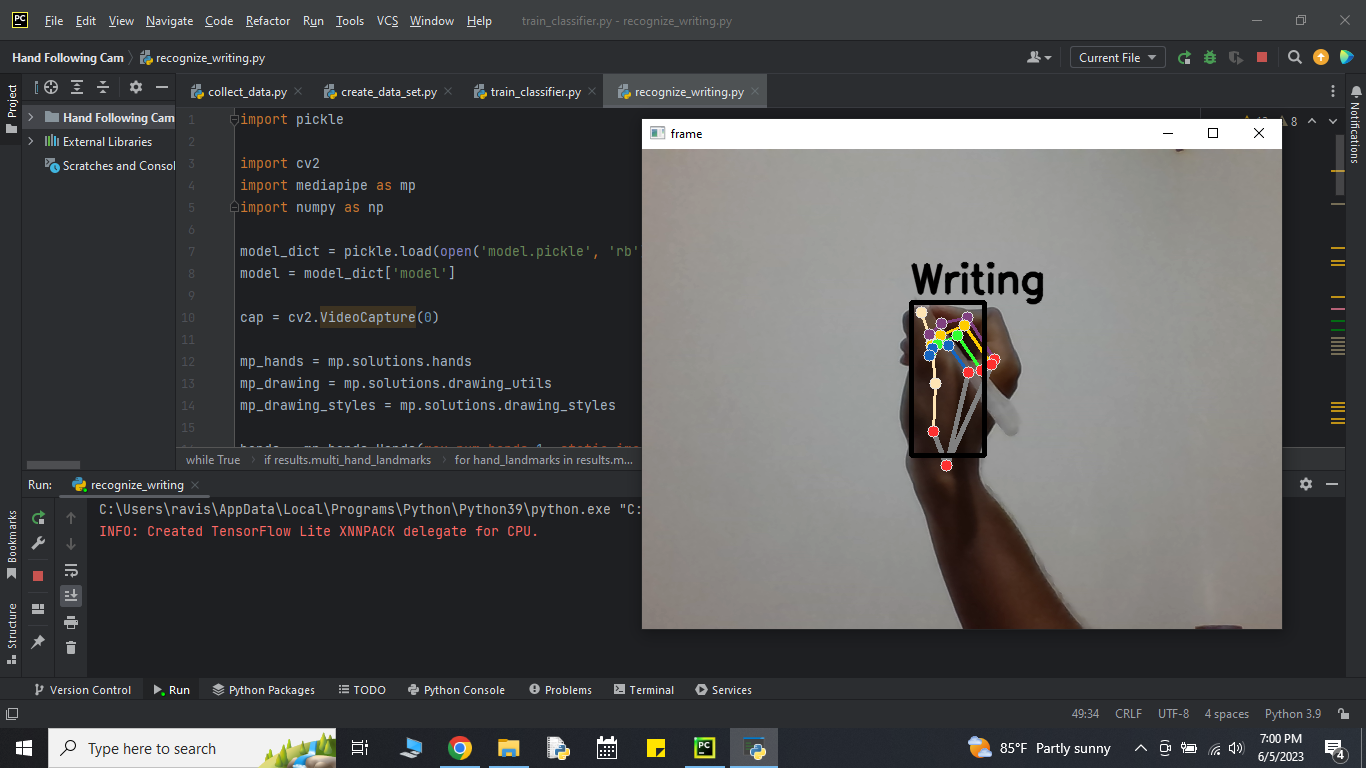Open the Terminal tool window
The image size is (1366, 768).
click(x=644, y=690)
